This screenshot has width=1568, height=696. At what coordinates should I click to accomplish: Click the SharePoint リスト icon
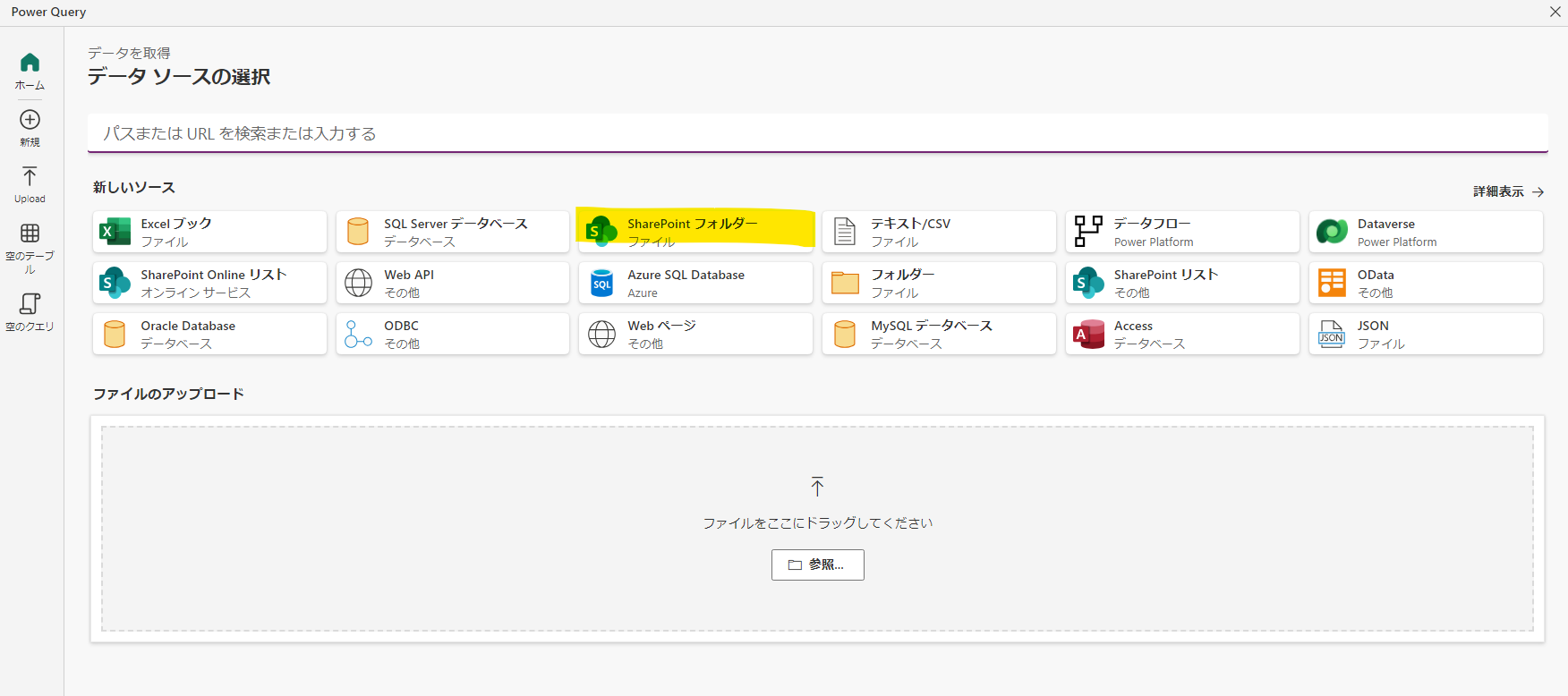[1088, 284]
